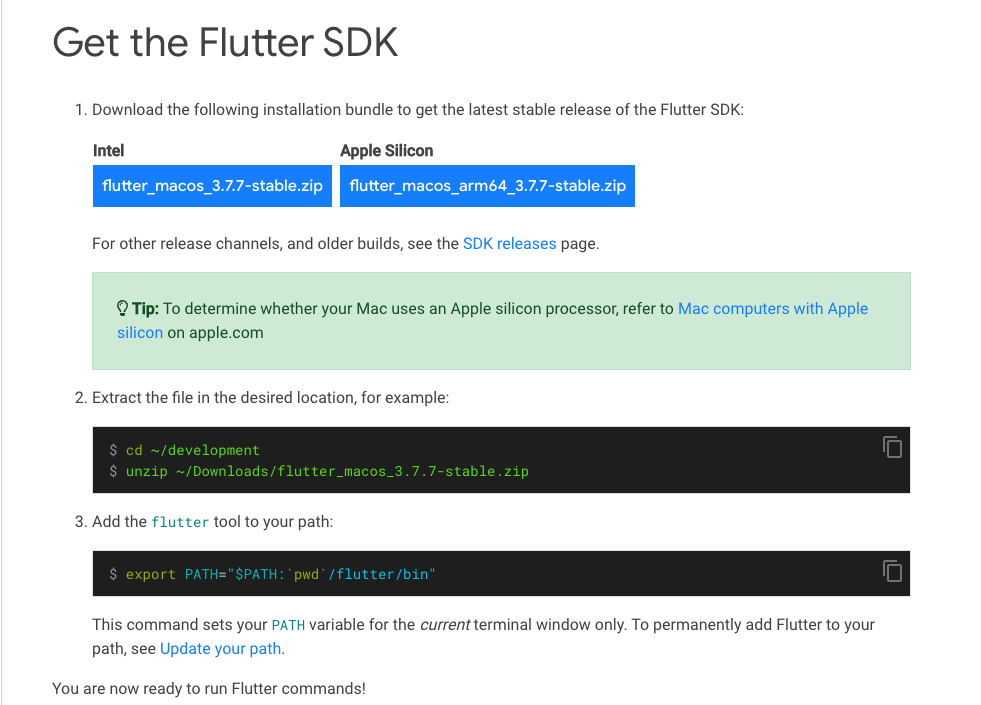This screenshot has height=705, width=981.
Task: Copy the unzip commands code block
Action: 892,447
